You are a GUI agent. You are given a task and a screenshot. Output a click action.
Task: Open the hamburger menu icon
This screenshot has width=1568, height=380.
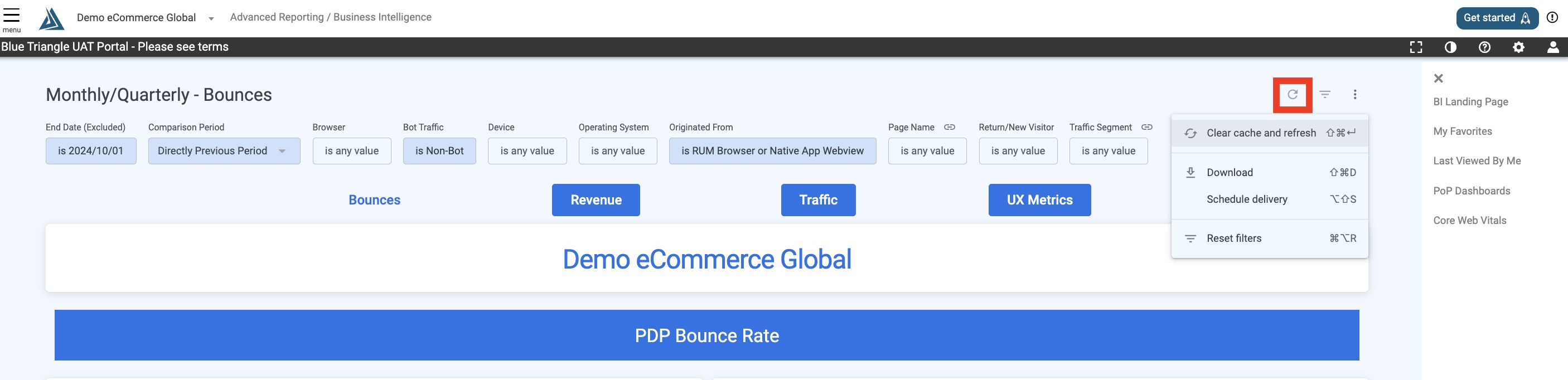pos(12,14)
